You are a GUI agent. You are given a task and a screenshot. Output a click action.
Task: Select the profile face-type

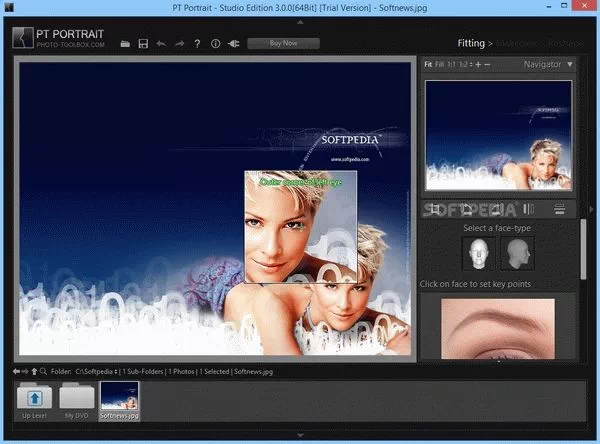(517, 253)
